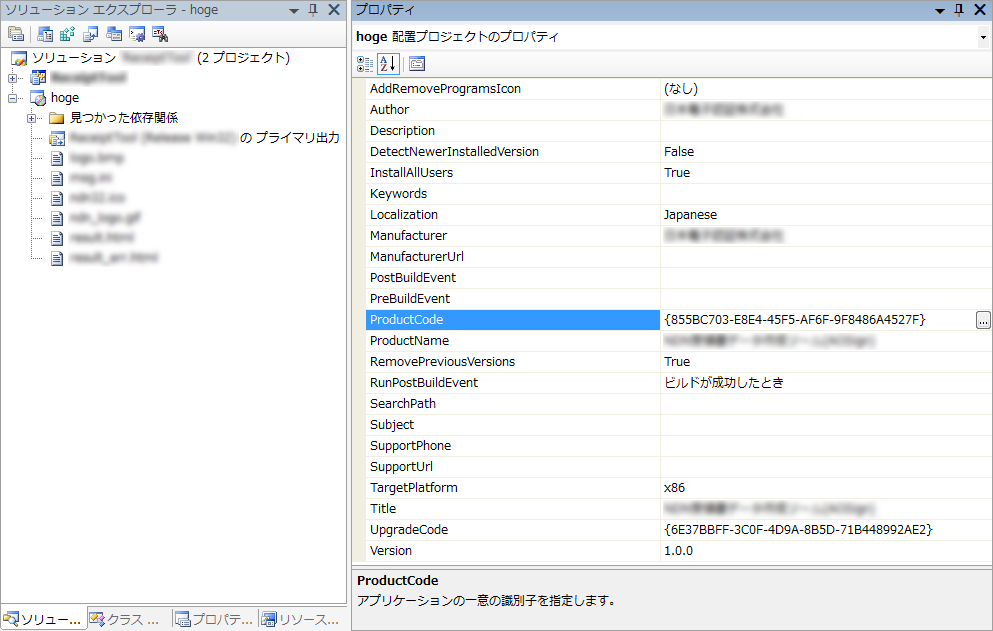Switch properties to Categorized view
993x631 pixels.
(365, 64)
